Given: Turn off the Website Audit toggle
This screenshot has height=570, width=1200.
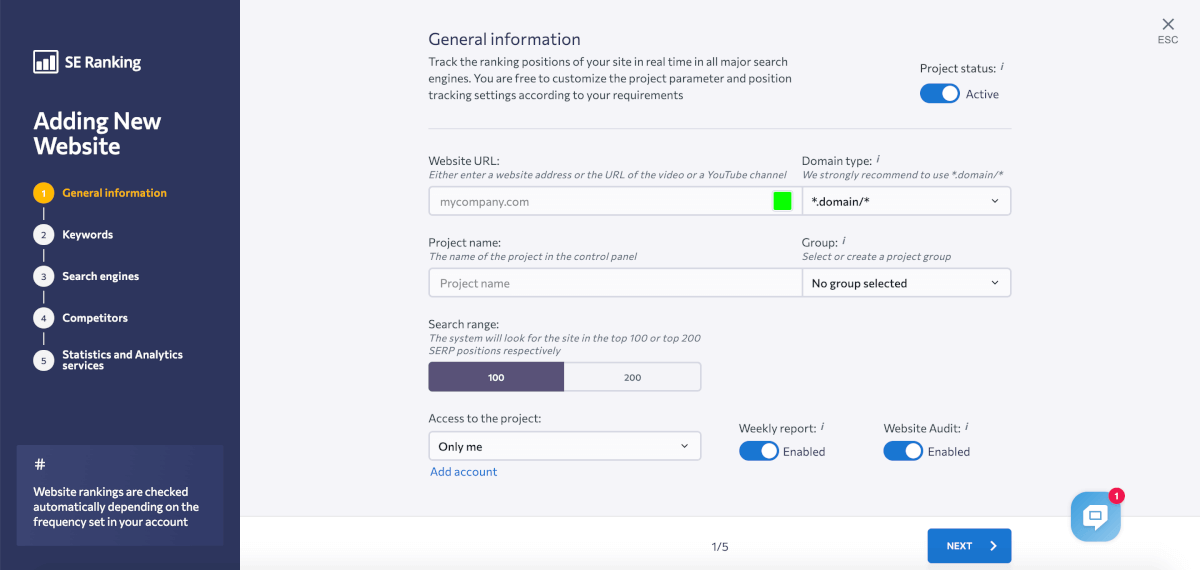Looking at the screenshot, I should coord(902,451).
